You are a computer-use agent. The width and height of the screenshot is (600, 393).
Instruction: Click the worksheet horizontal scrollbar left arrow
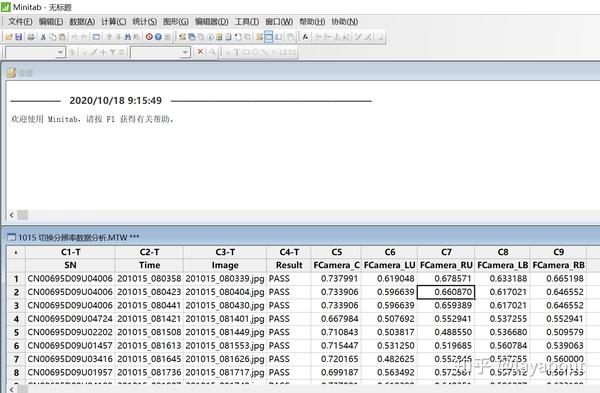click(x=12, y=389)
